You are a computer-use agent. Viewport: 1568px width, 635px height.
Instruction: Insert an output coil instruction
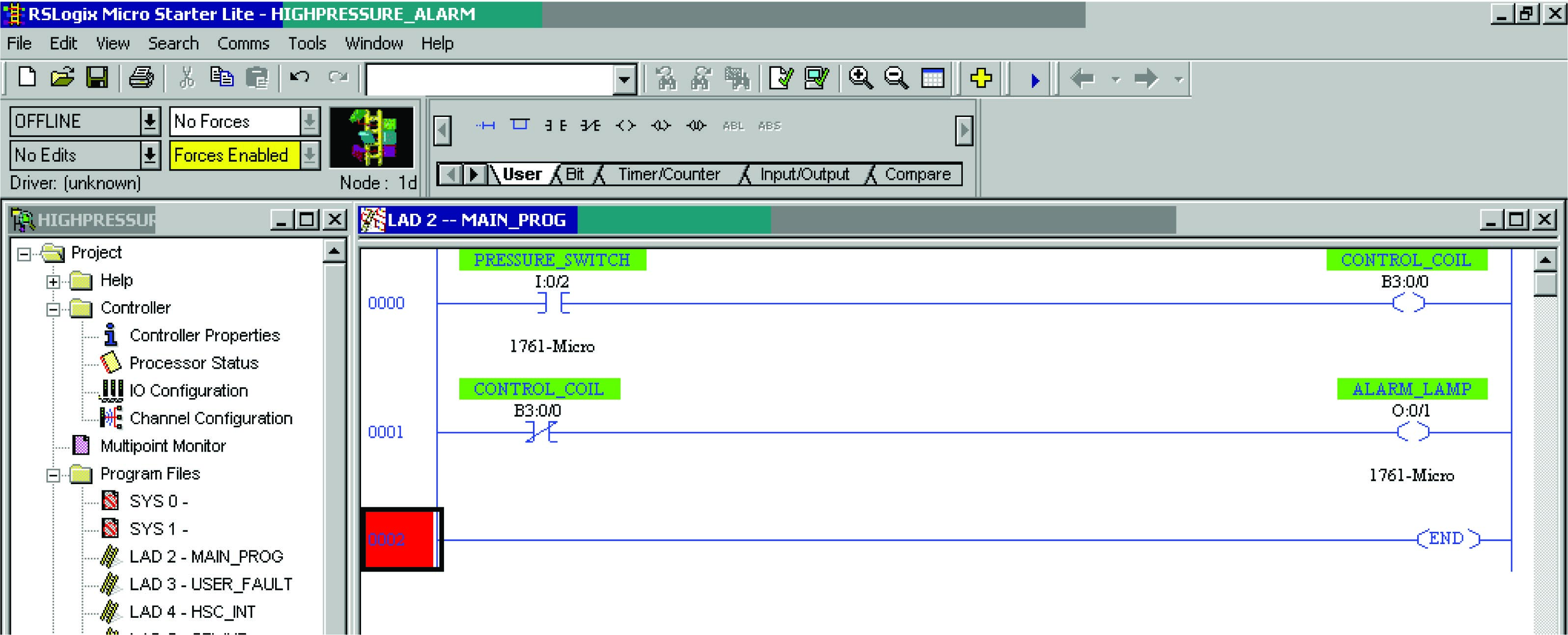point(625,125)
